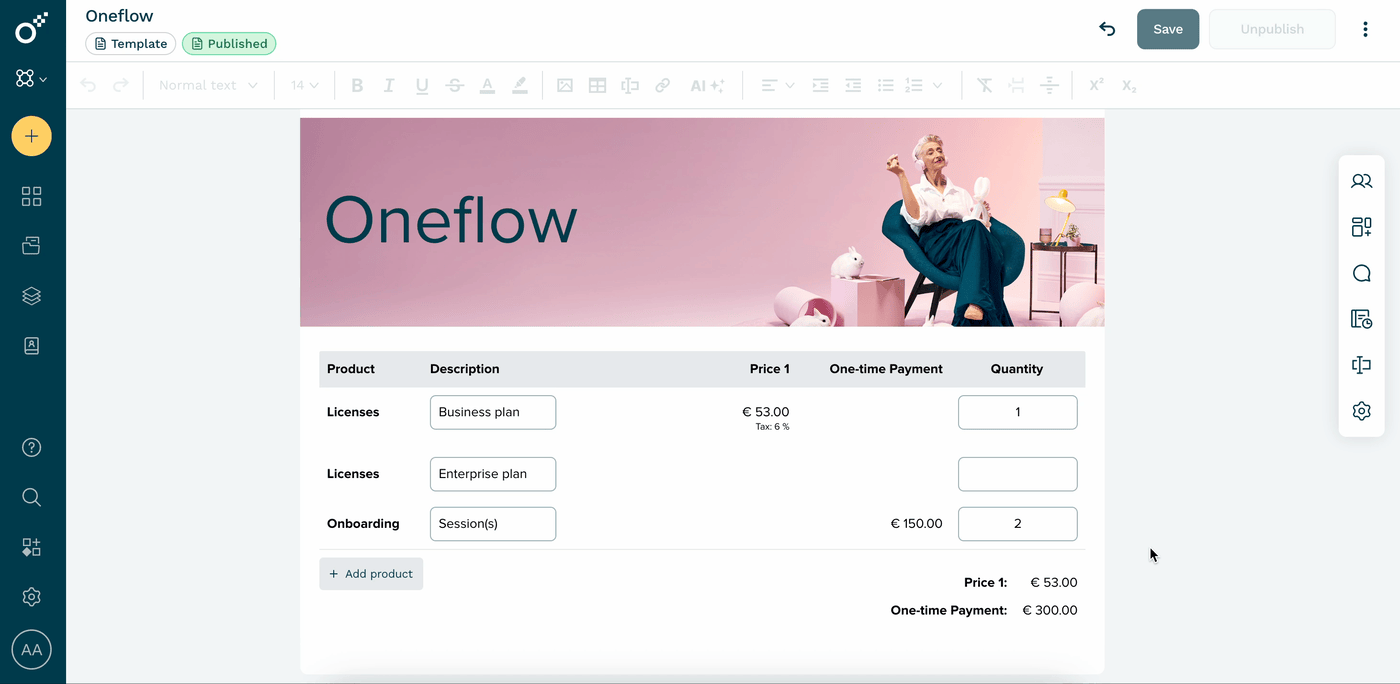Open the comments panel icon

coord(1361,273)
